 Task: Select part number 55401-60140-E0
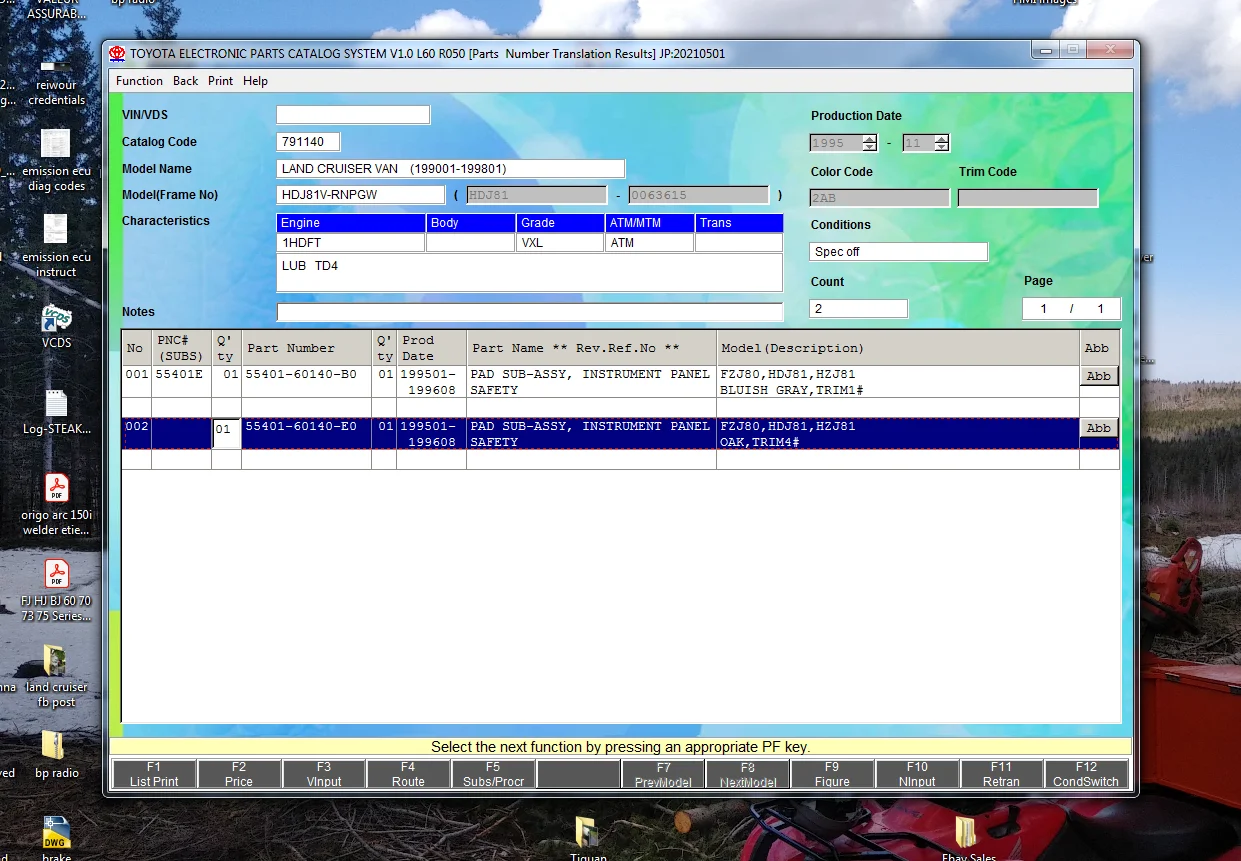click(302, 426)
